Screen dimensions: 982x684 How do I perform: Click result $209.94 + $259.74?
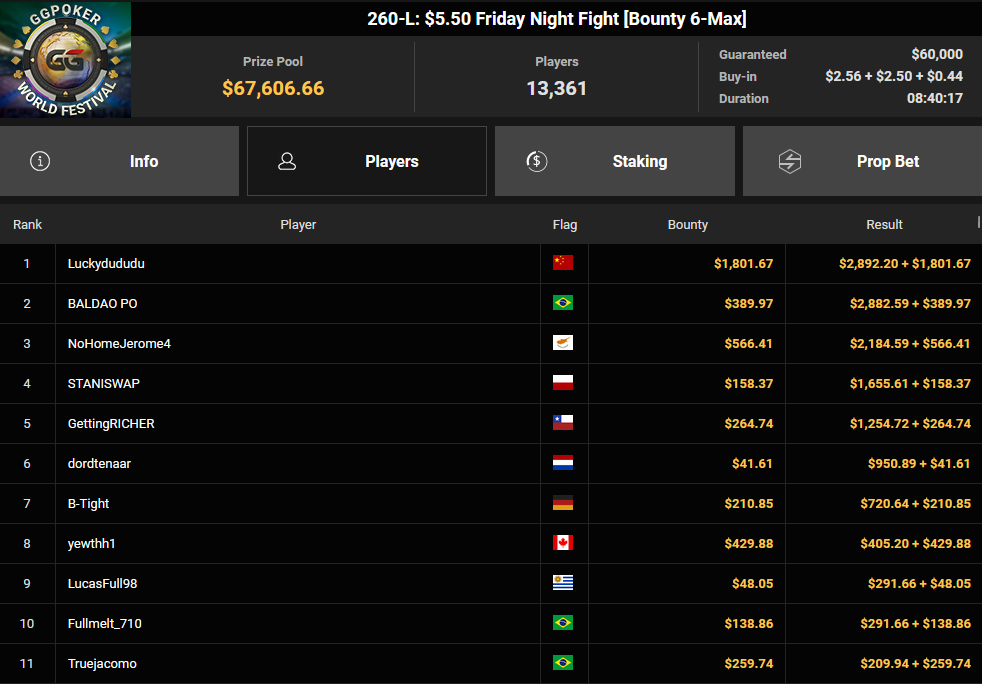[x=915, y=664]
